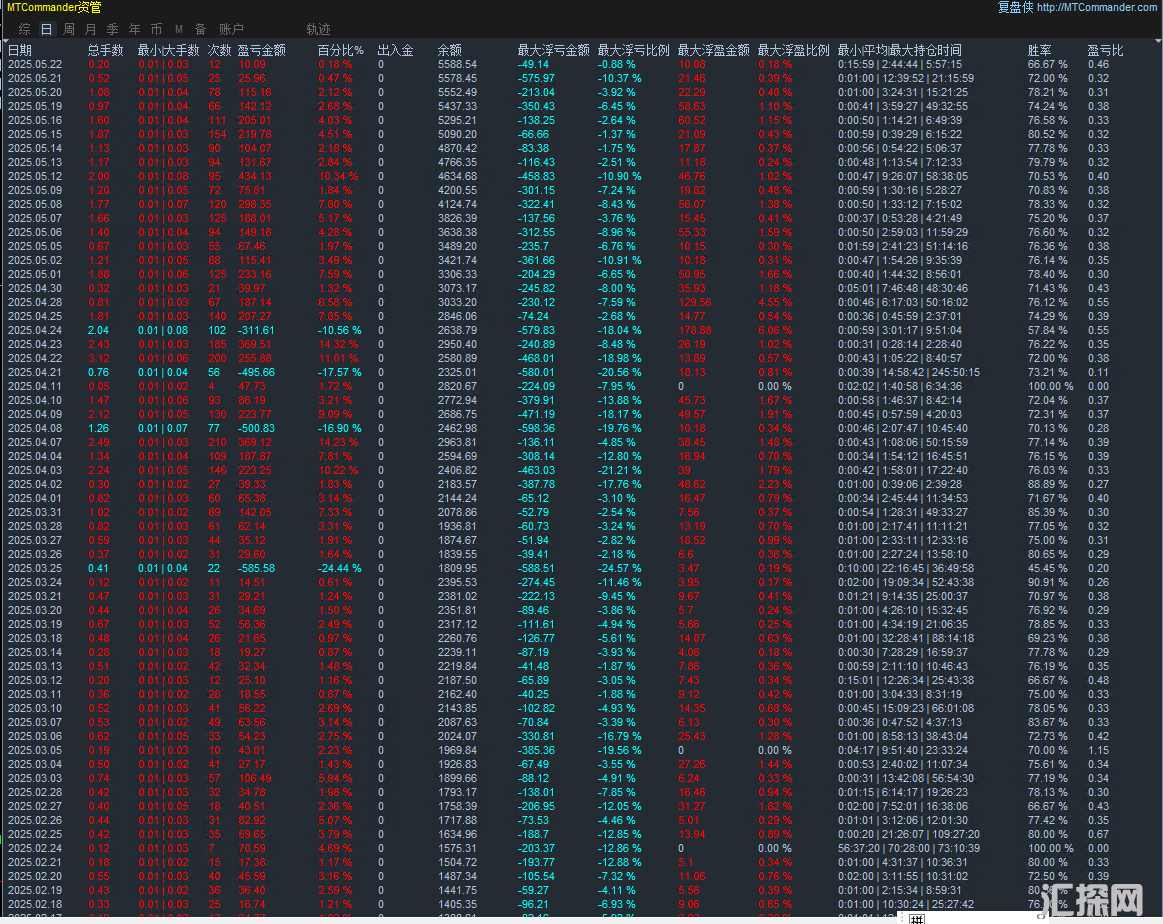Screen dimensions: 1163x924
Task: Click the 1405.35 balance value
Action: 457,904
